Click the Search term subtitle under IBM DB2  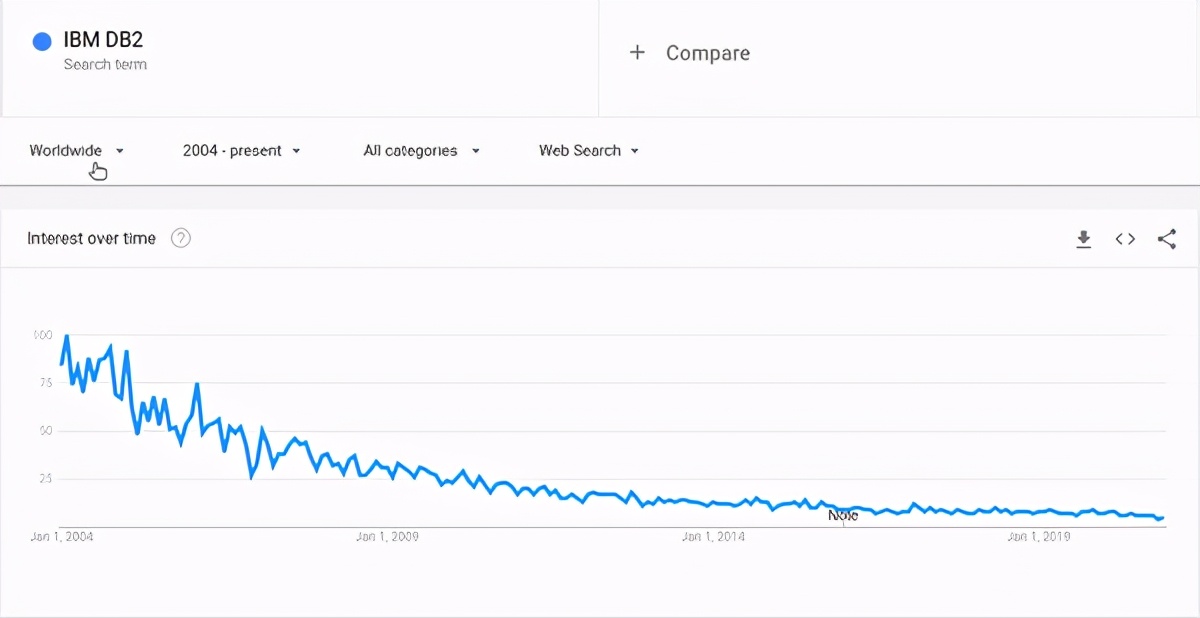point(105,65)
